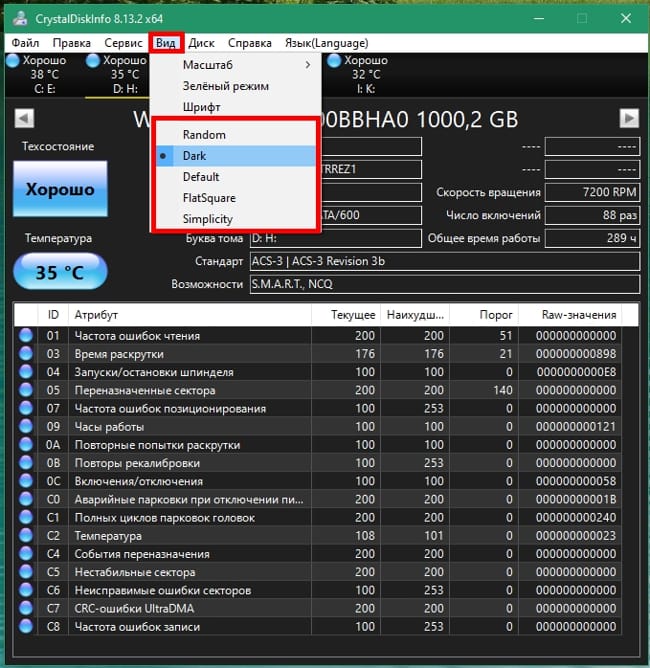
Task: Click the ID column header
Action: 53,315
